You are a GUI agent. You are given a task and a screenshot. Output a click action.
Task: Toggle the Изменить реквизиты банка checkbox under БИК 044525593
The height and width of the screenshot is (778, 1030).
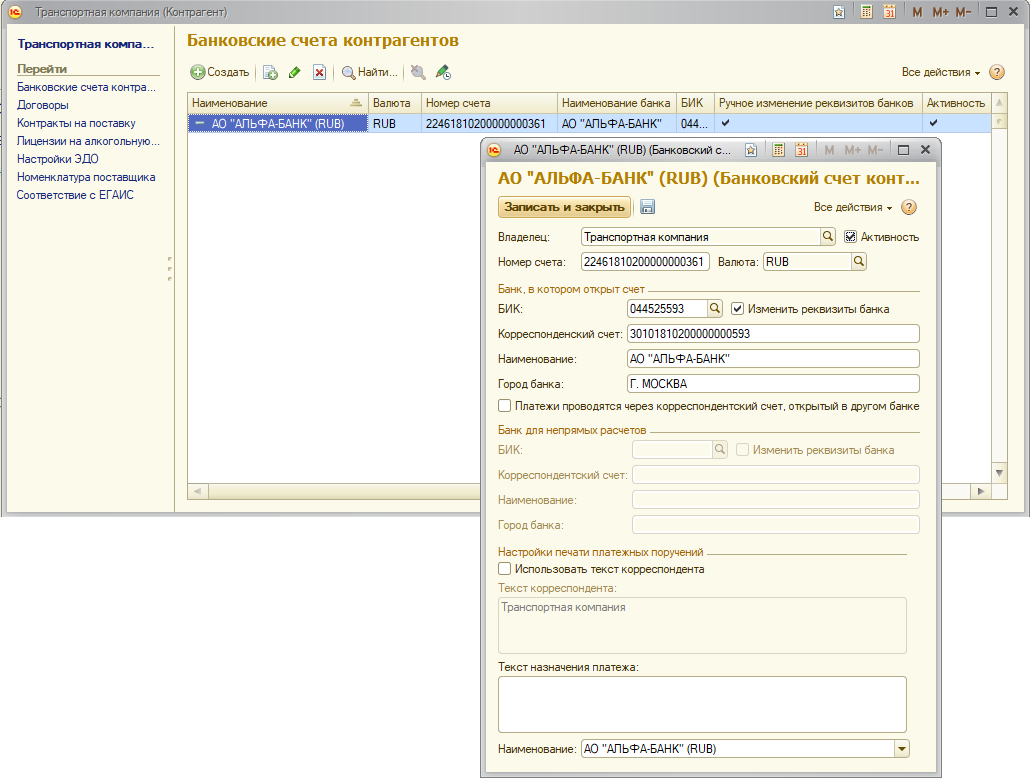[739, 309]
